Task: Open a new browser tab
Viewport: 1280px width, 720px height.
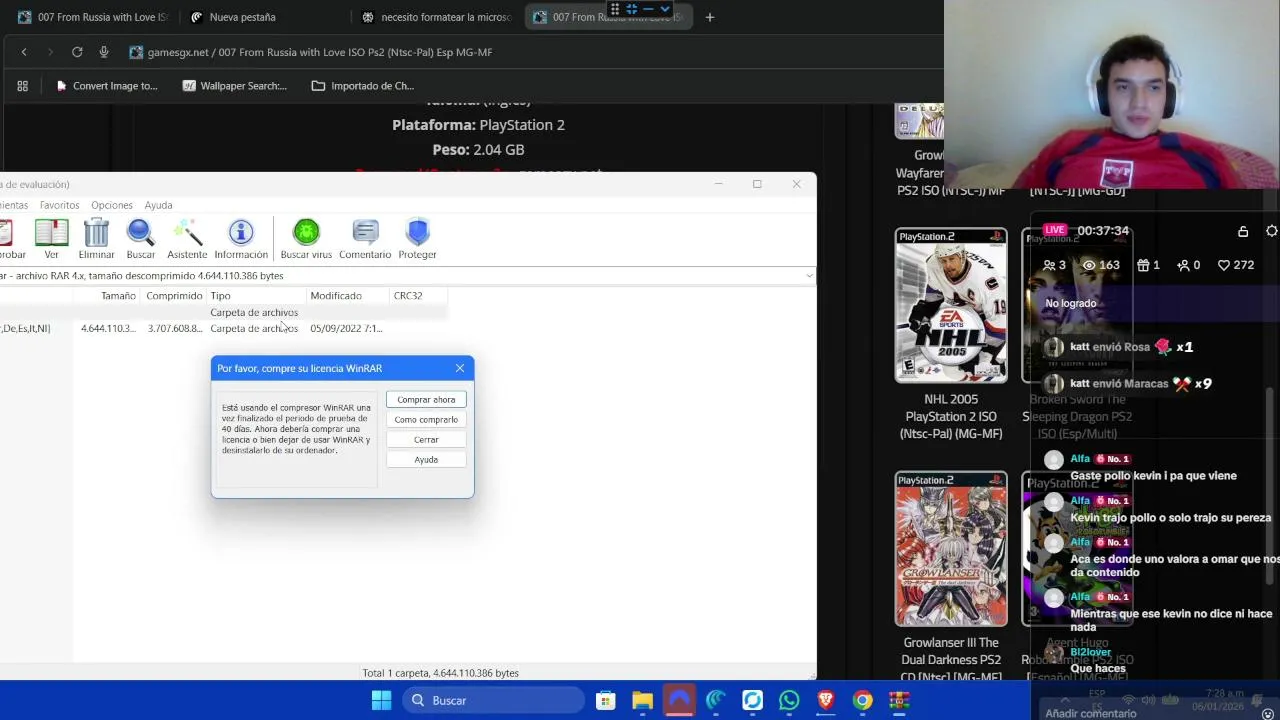Action: click(710, 17)
